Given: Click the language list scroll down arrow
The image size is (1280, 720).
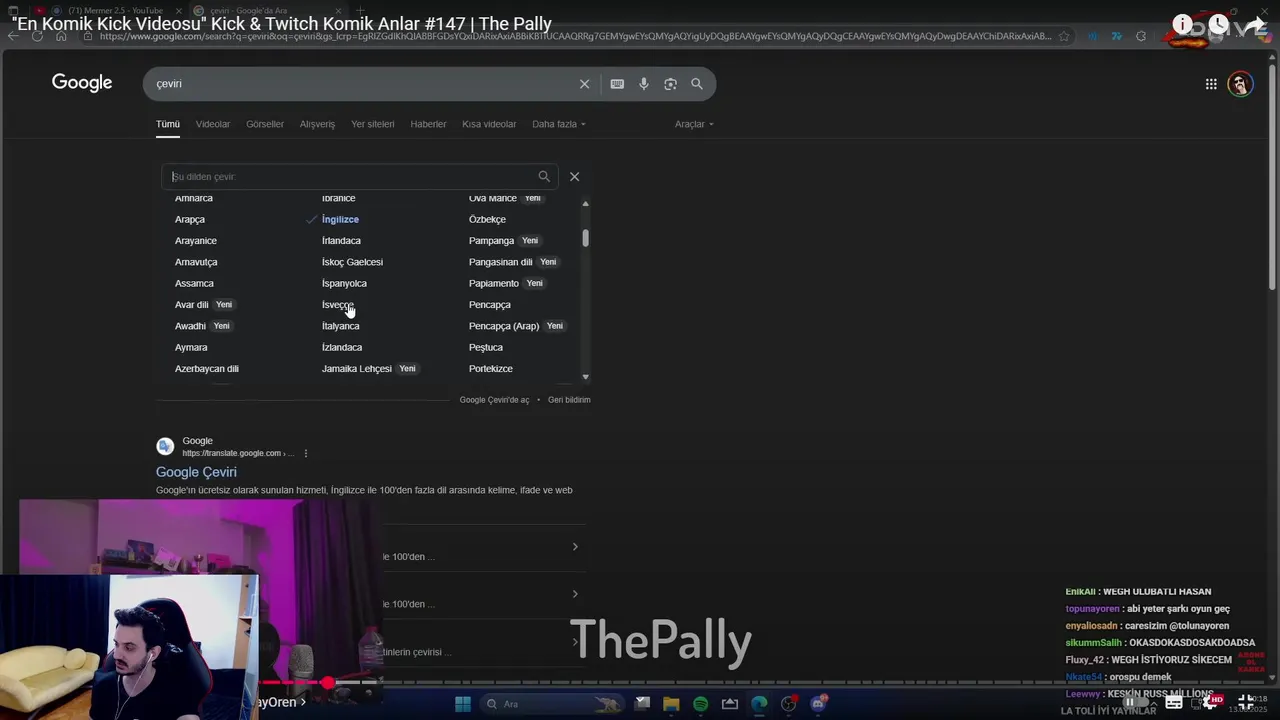Looking at the screenshot, I should [x=585, y=377].
